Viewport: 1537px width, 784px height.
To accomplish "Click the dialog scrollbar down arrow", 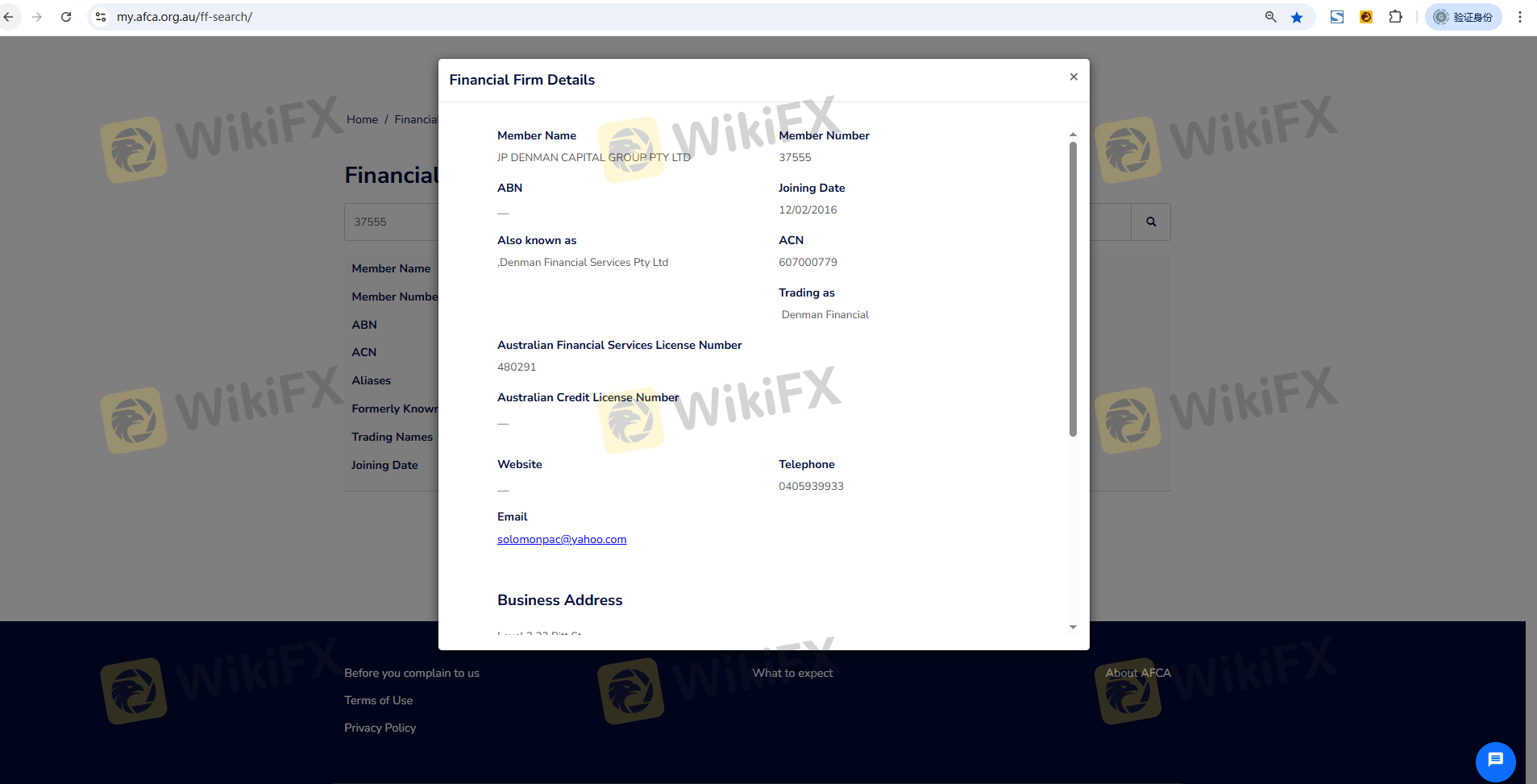I will [x=1073, y=627].
